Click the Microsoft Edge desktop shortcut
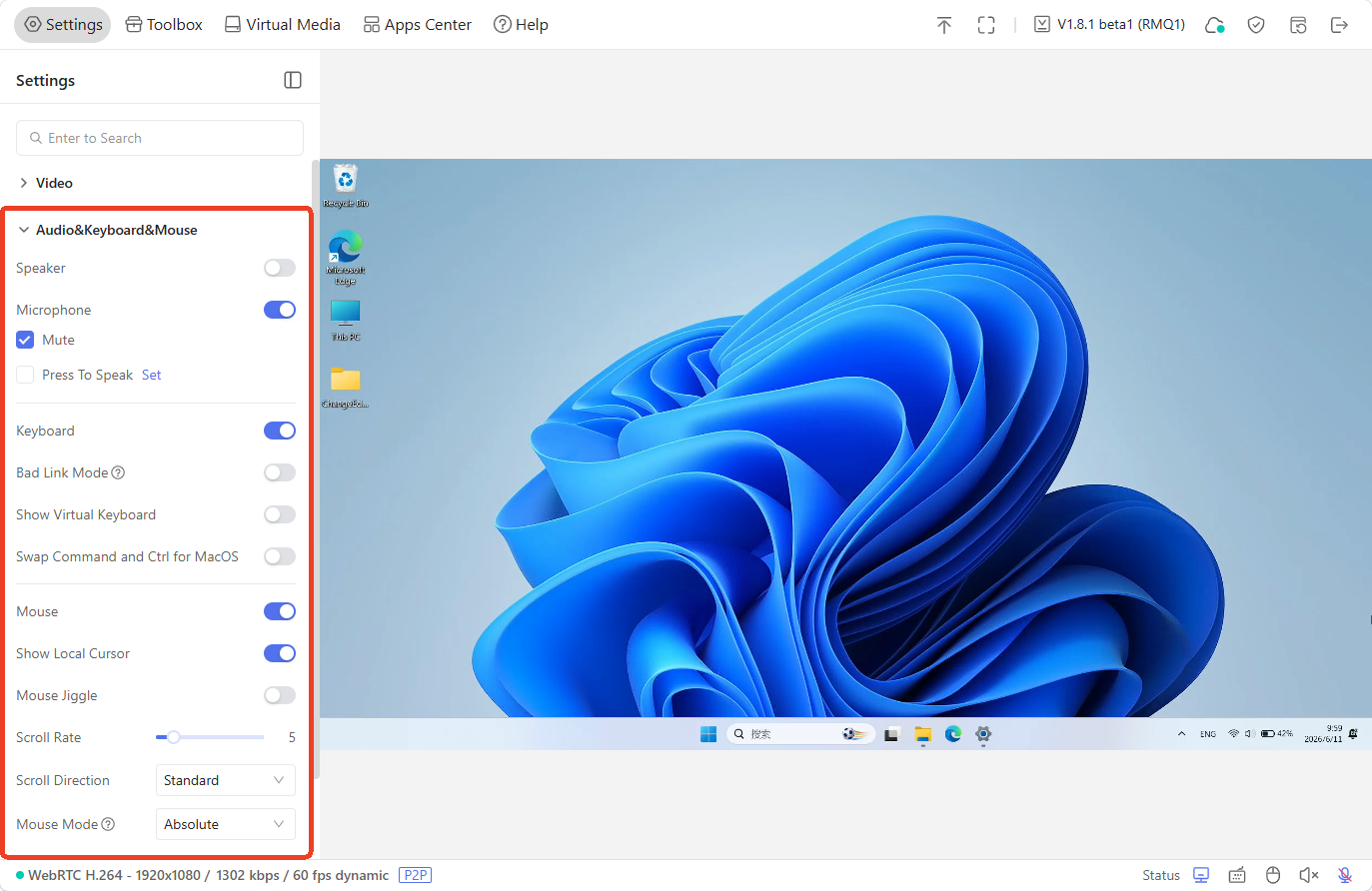Screen dimensions: 1372x891 coord(346,258)
